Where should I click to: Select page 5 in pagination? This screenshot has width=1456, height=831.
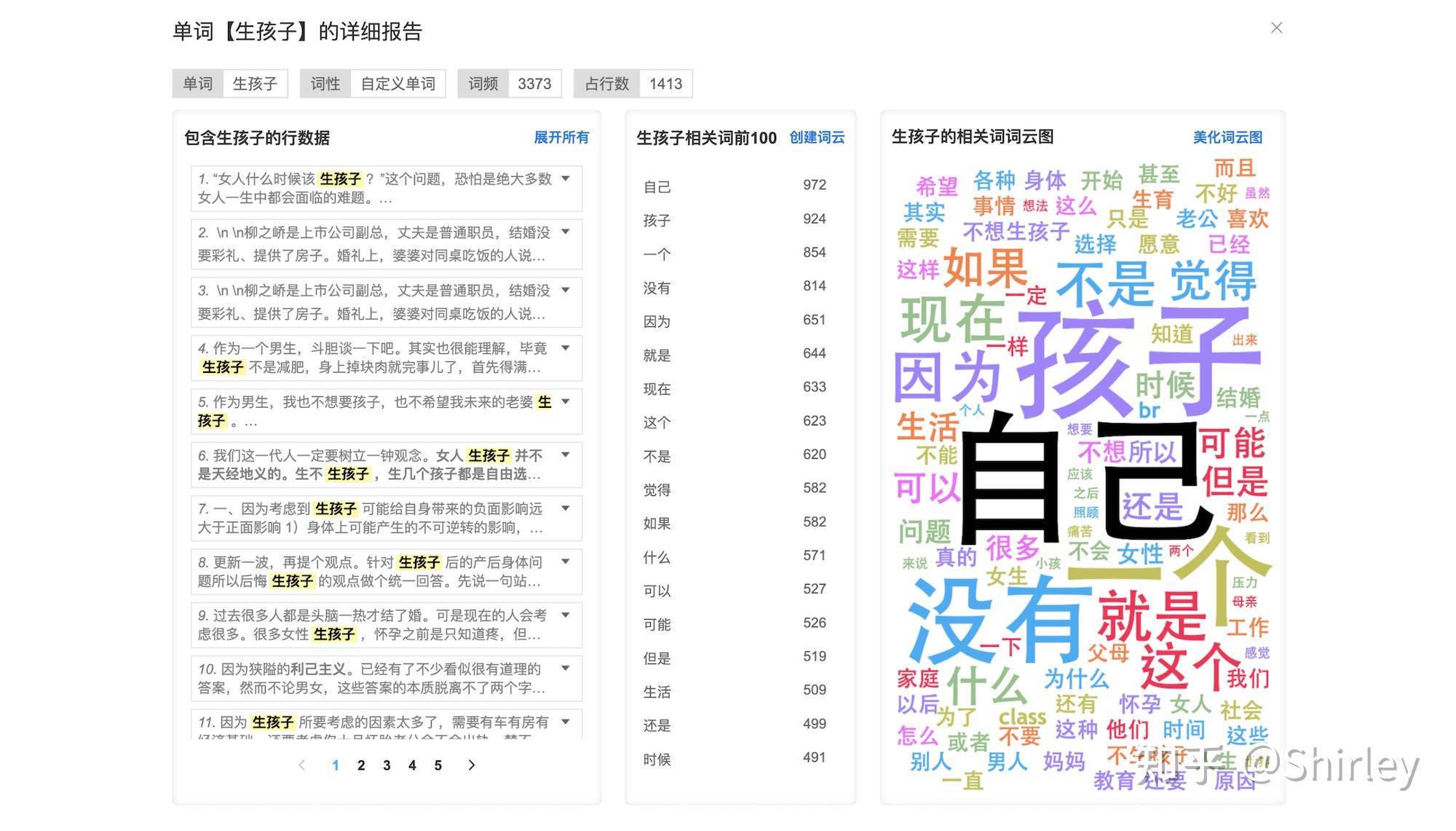click(x=438, y=765)
